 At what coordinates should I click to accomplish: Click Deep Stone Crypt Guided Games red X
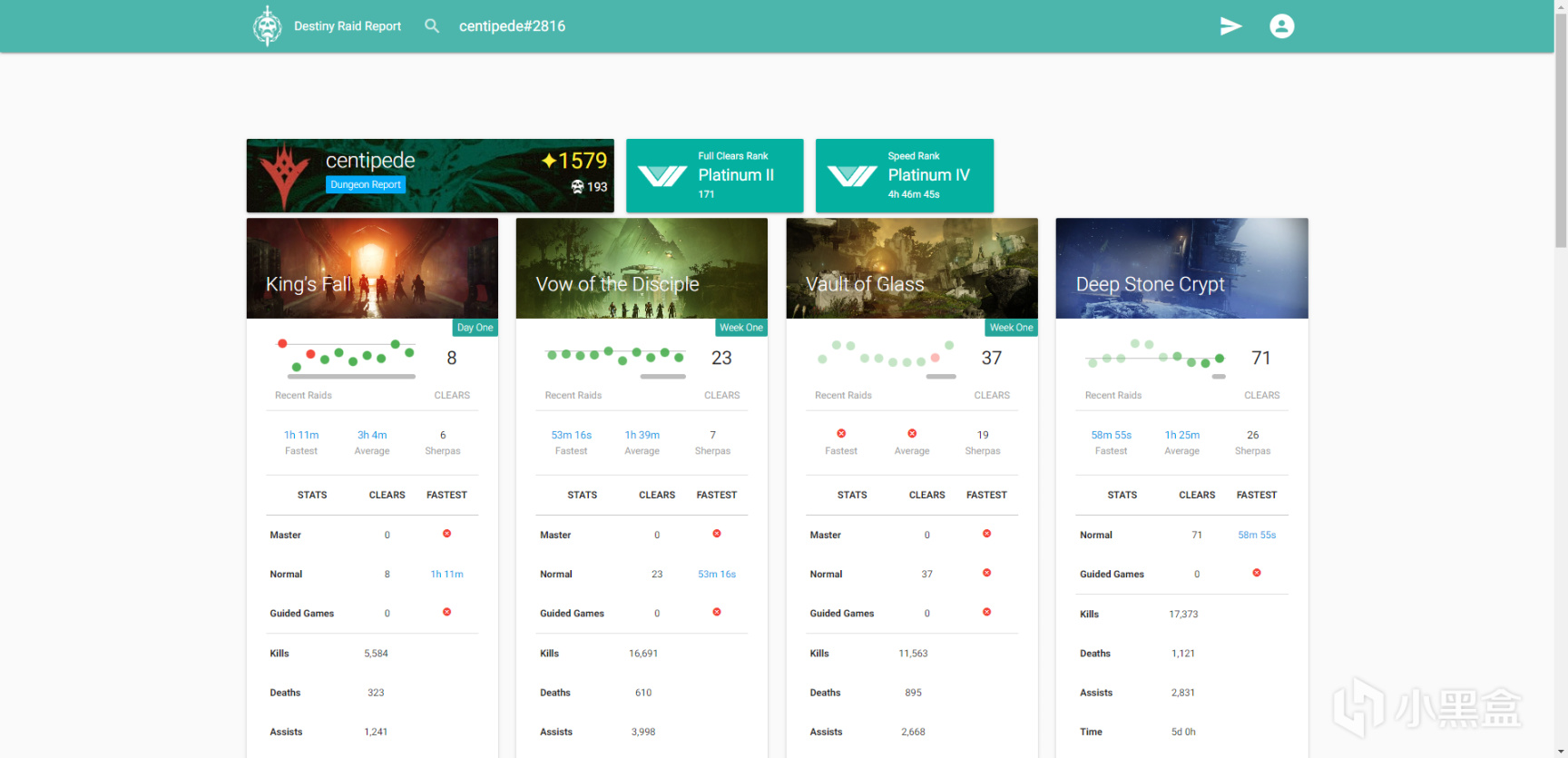tap(1257, 573)
